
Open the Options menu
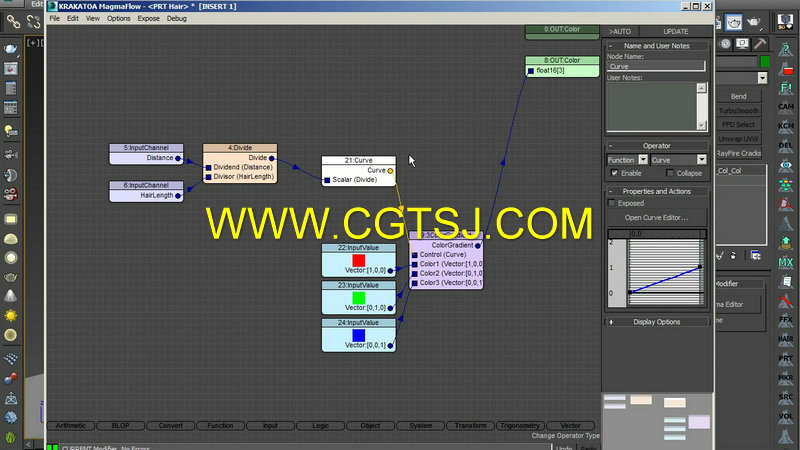pos(118,18)
